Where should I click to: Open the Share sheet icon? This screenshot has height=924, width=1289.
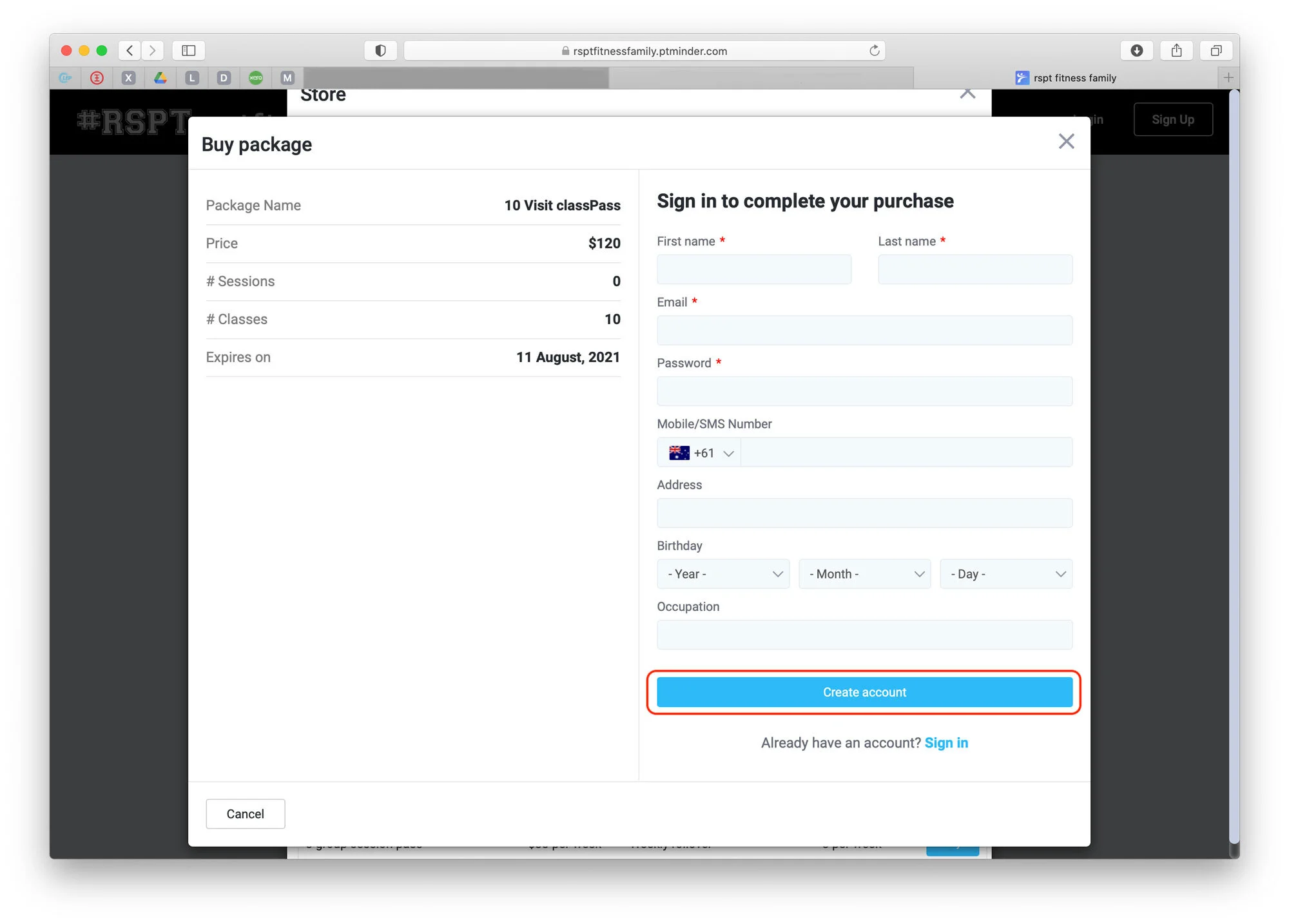1176,50
